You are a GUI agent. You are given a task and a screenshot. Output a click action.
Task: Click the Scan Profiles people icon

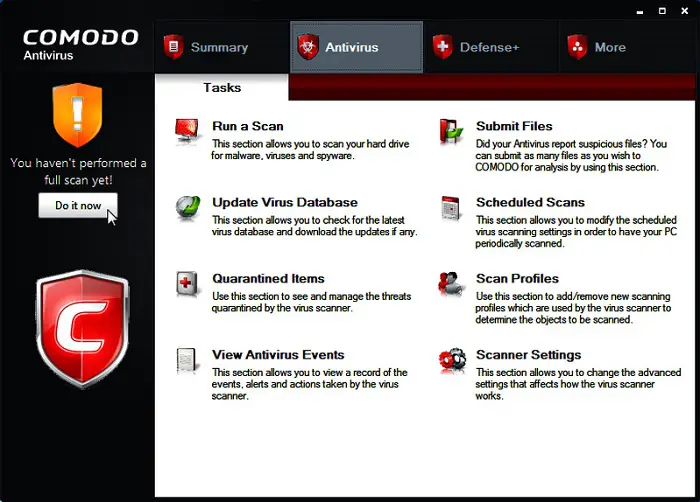tap(451, 284)
